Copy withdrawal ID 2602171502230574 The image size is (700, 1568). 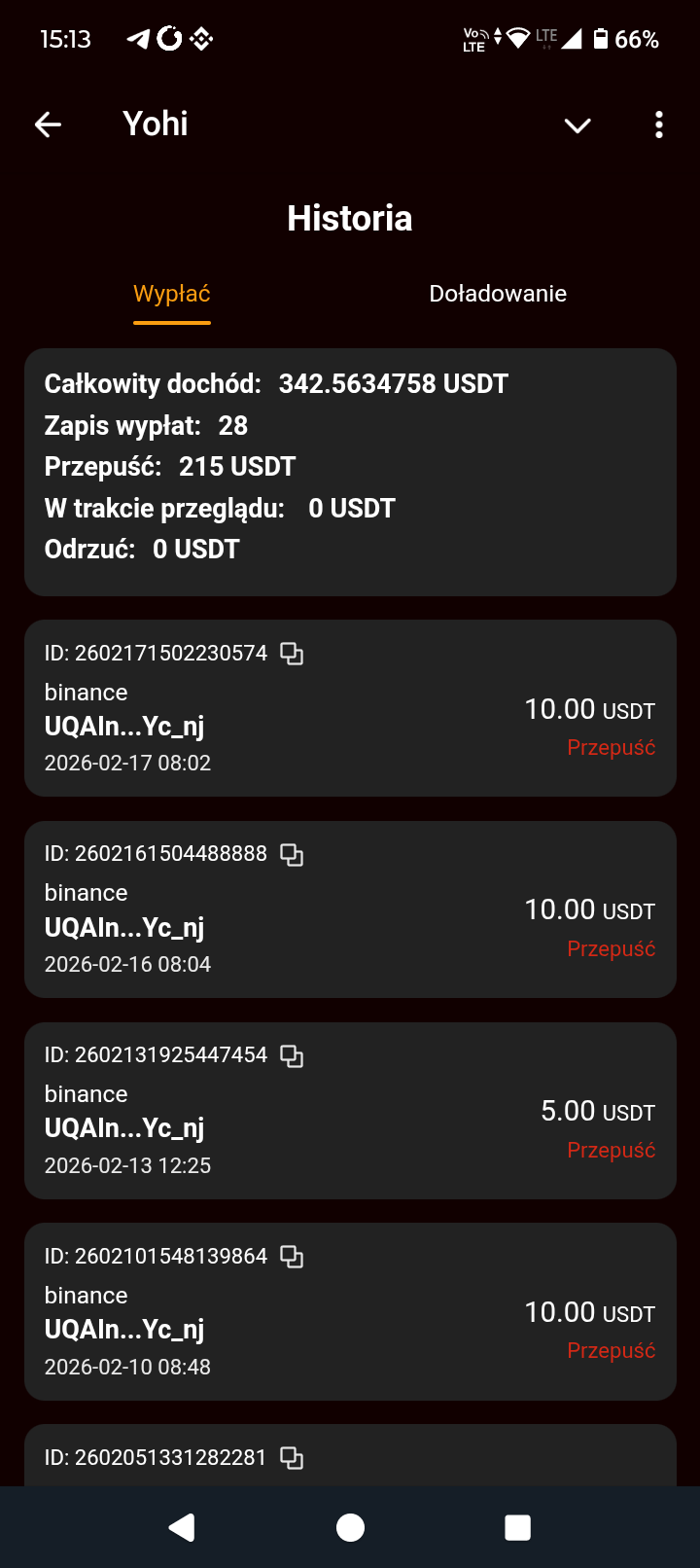[292, 654]
